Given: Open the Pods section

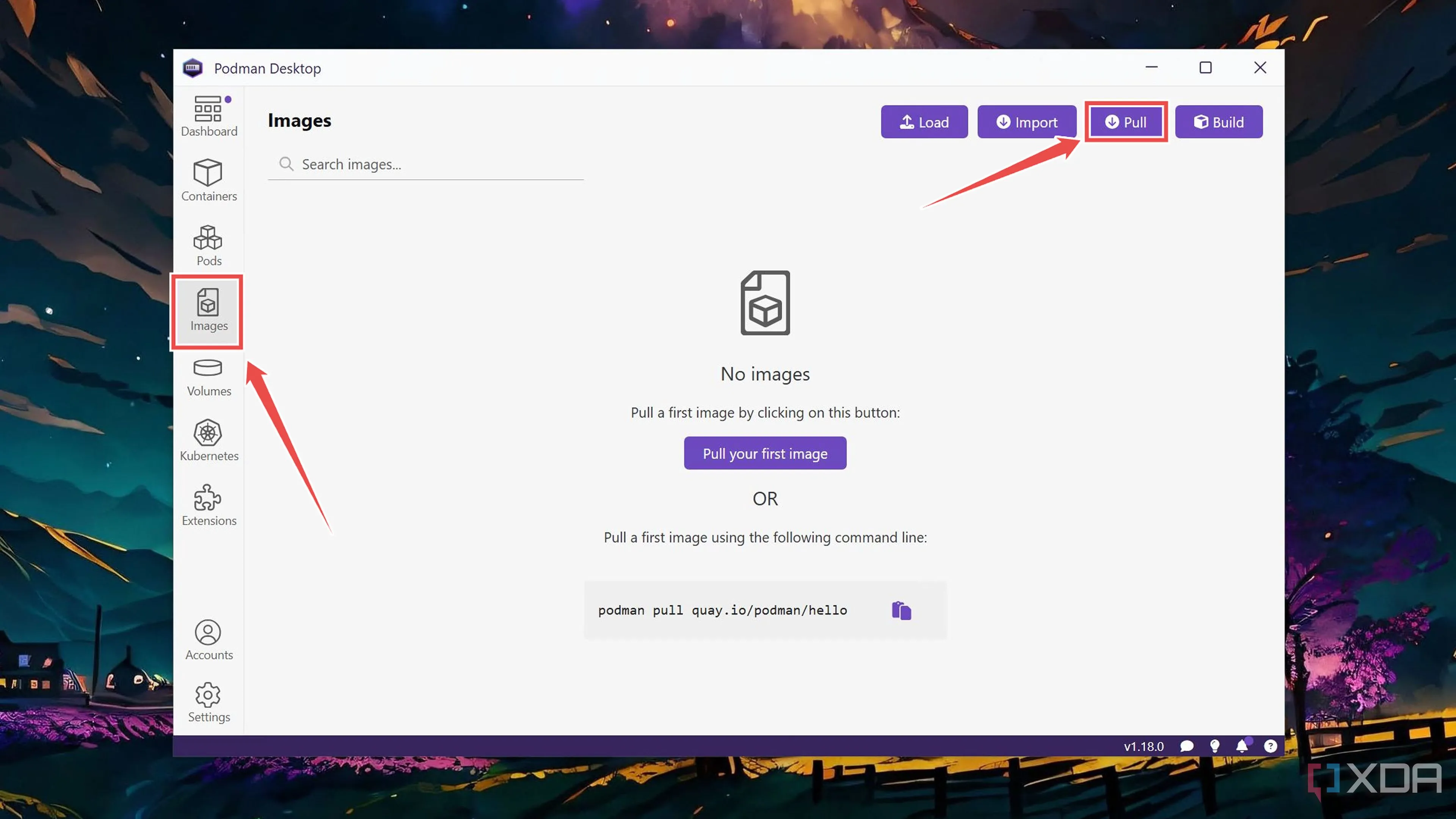Looking at the screenshot, I should coord(209,245).
